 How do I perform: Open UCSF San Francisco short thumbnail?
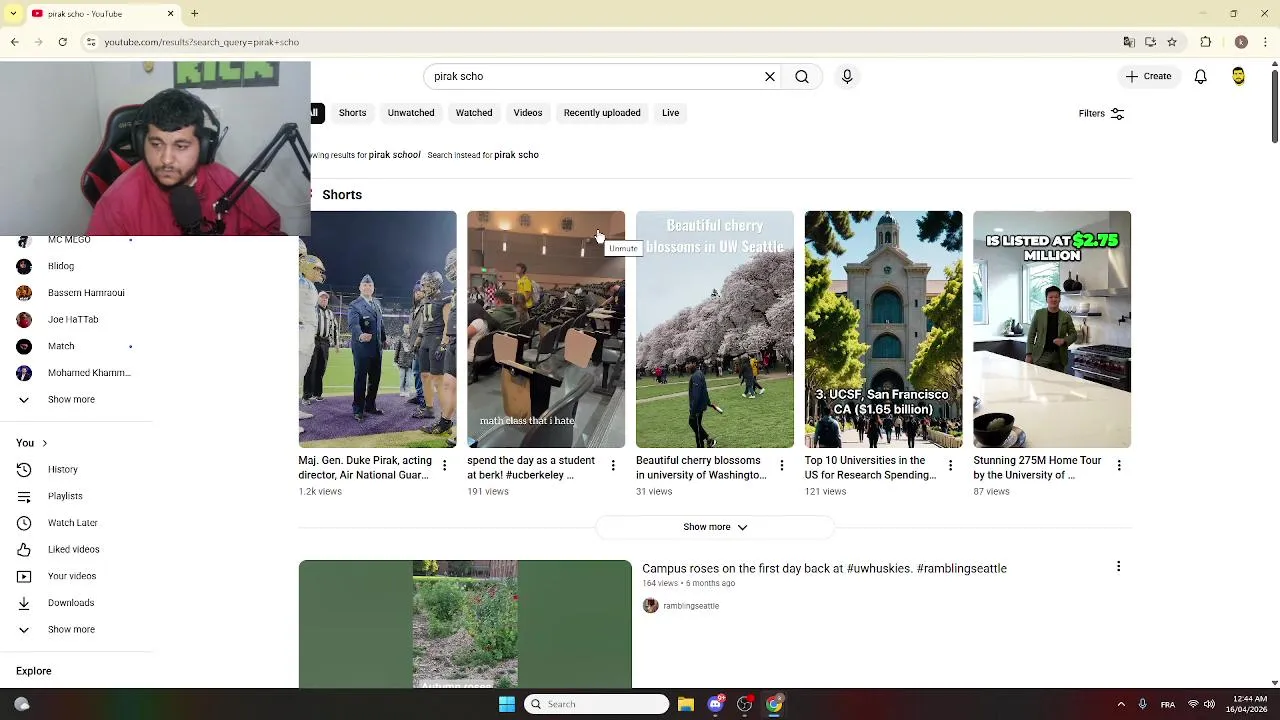click(x=883, y=329)
